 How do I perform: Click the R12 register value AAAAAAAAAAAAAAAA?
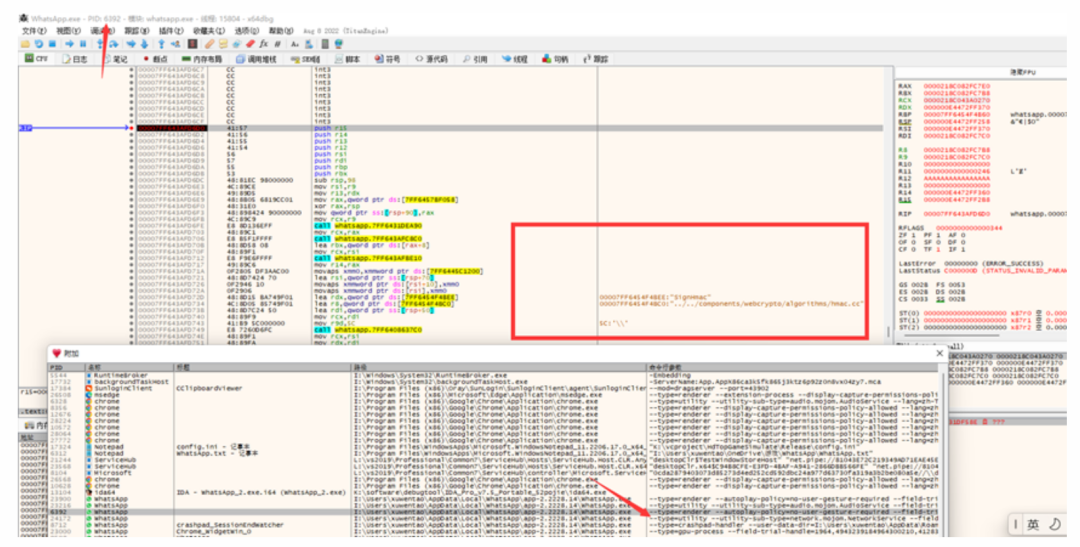coord(957,178)
